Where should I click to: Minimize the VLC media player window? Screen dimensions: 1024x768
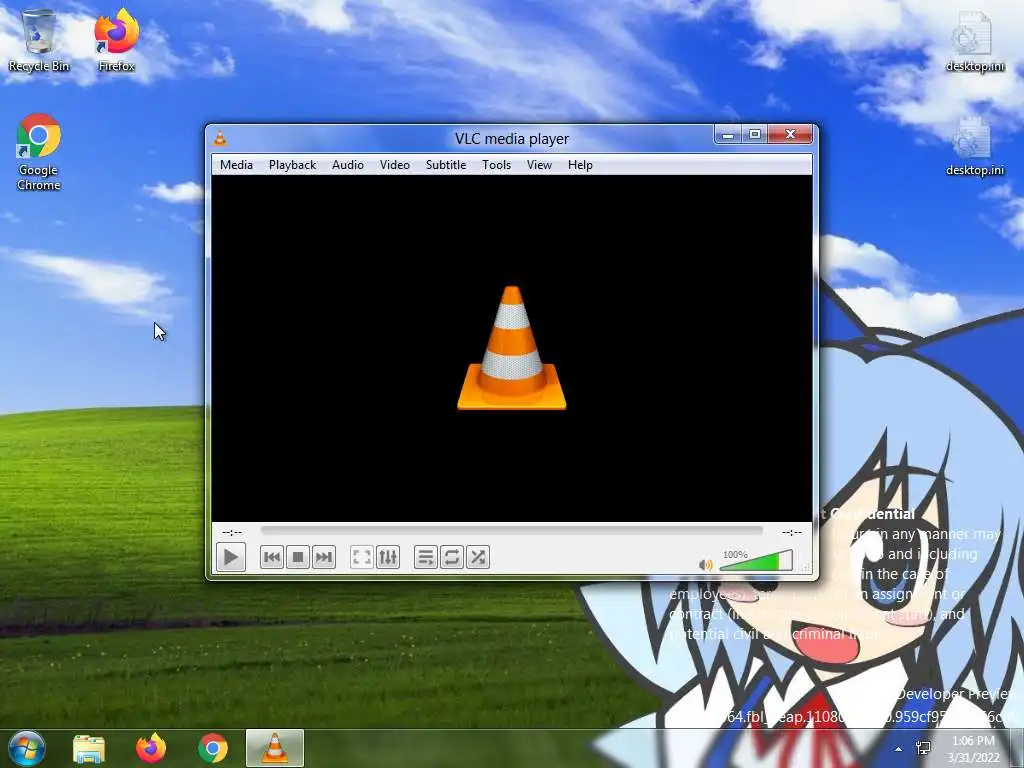point(728,135)
